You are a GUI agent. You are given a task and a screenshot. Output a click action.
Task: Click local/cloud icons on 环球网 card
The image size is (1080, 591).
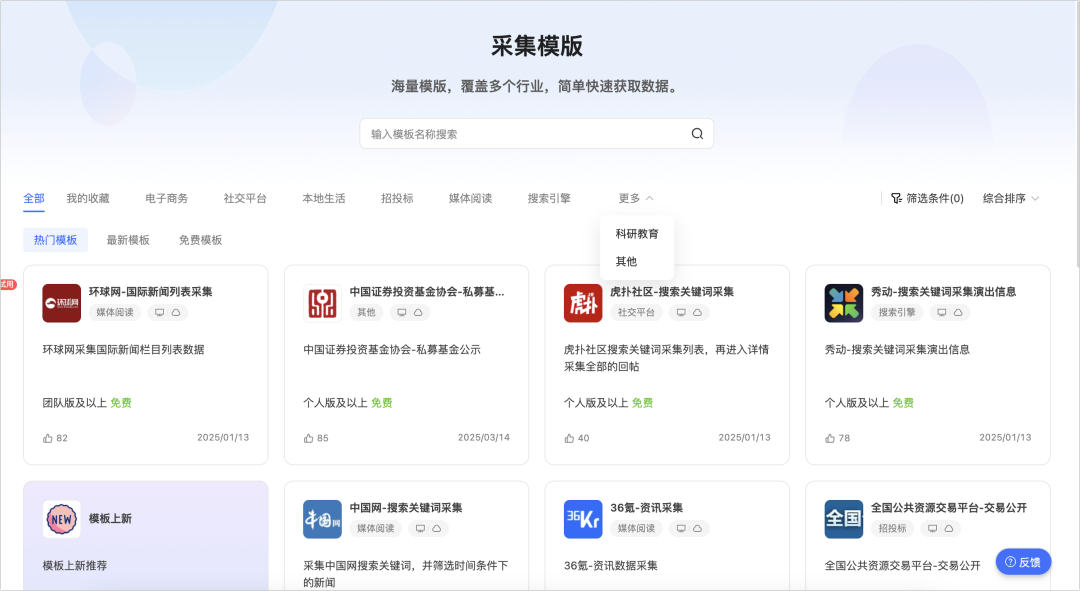click(167, 313)
